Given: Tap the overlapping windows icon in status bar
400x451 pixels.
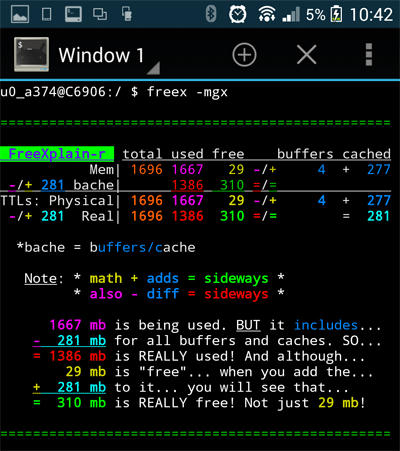Looking at the screenshot, I should pyautogui.click(x=100, y=14).
